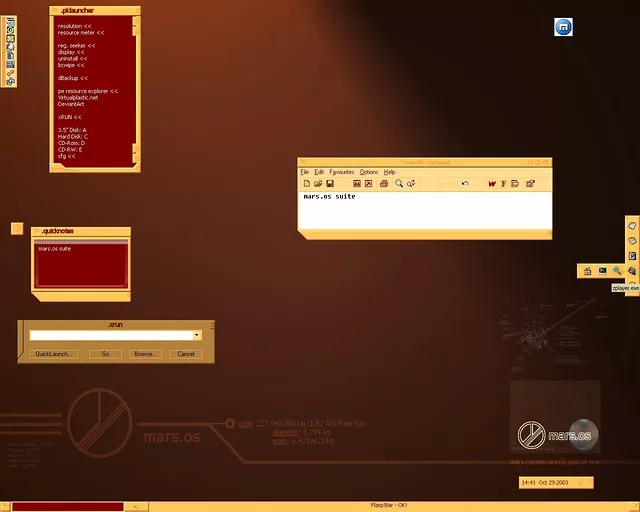The width and height of the screenshot is (640, 512).
Task: Open the Favourites menu in metapad
Action: [341, 172]
